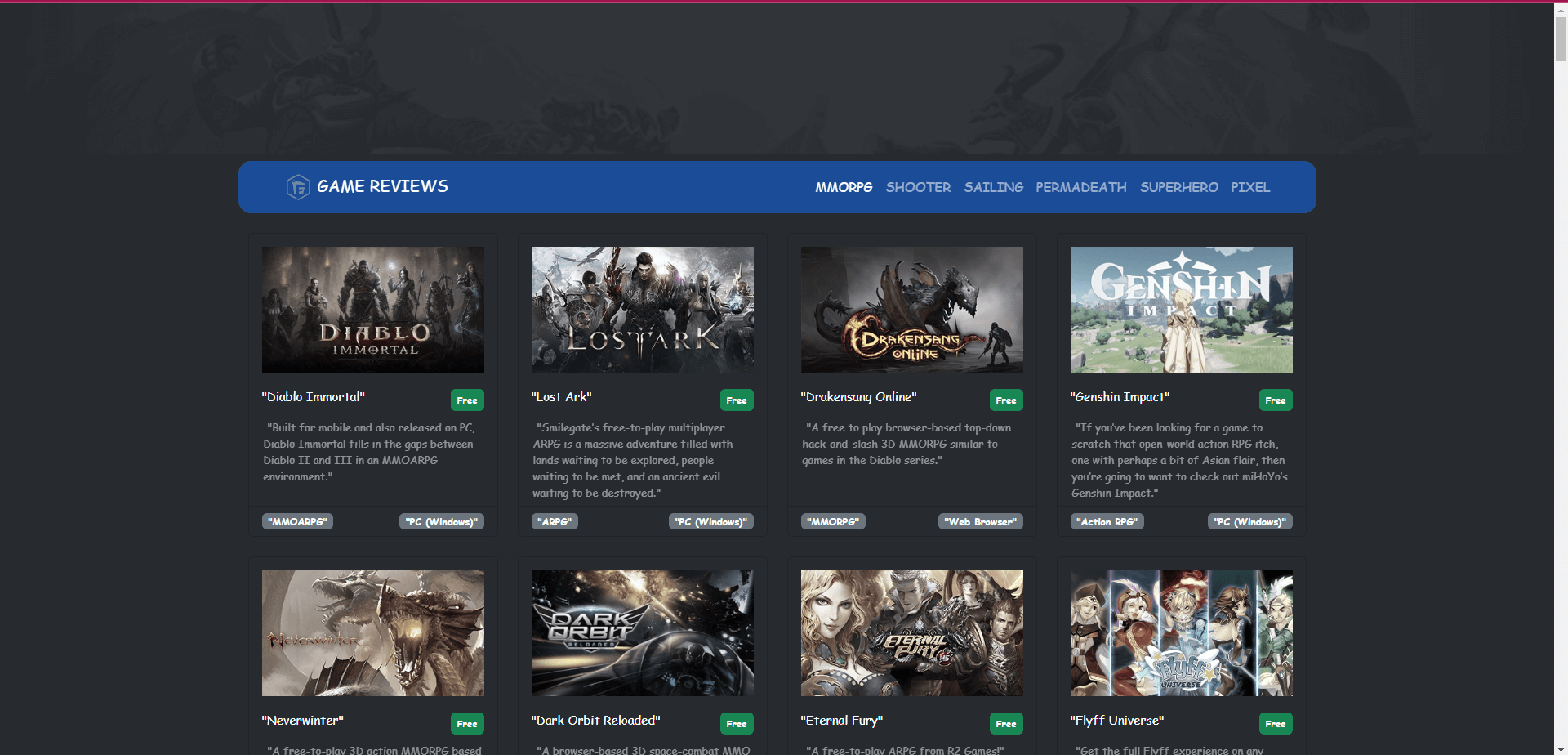Image resolution: width=1568 pixels, height=755 pixels.
Task: Open the Lost Ark cover image
Action: click(x=643, y=310)
